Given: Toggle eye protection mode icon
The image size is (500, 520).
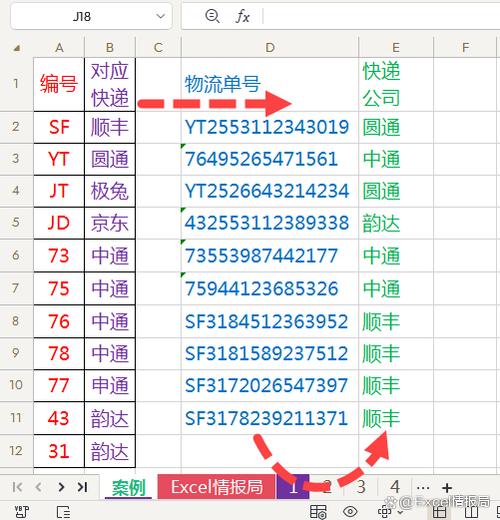Looking at the screenshot, I should pyautogui.click(x=350, y=511).
